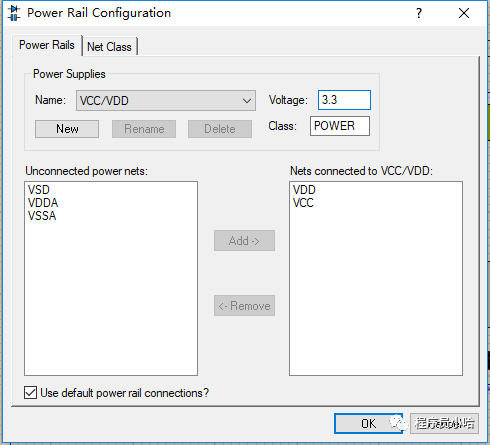Open the power supply Name dropdown

166,100
